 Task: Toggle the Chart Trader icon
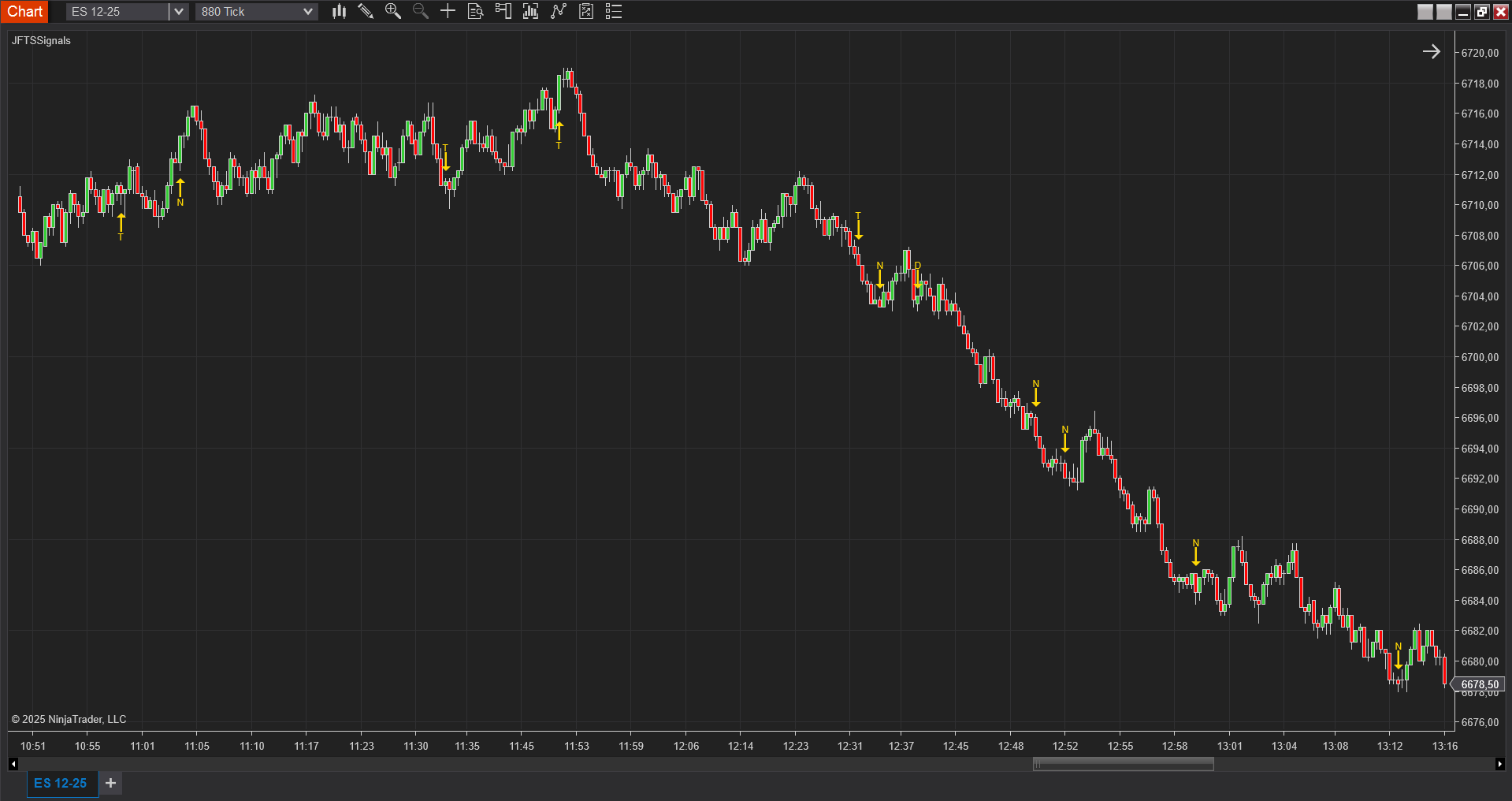pos(503,11)
